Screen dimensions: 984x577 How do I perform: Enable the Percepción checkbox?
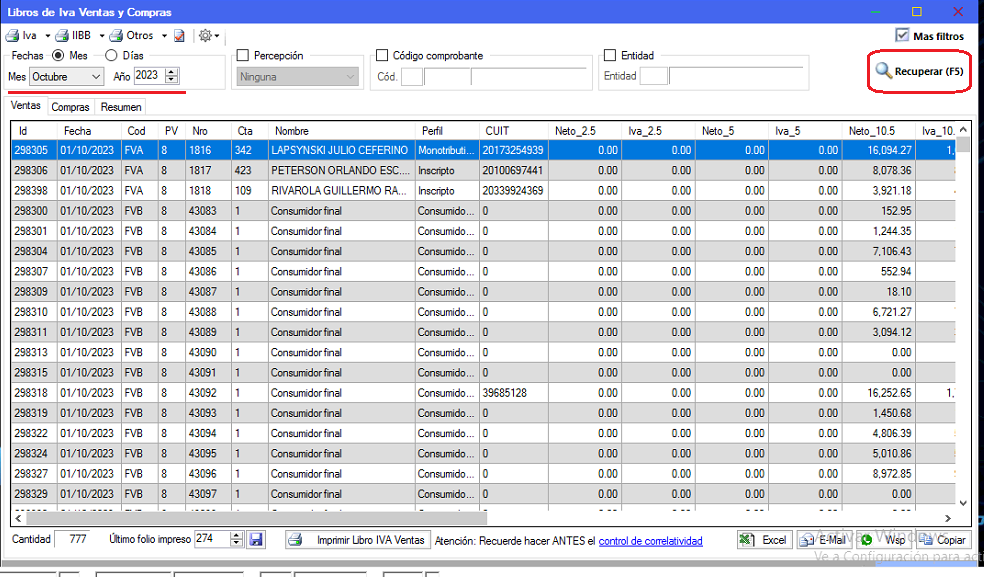[242, 56]
